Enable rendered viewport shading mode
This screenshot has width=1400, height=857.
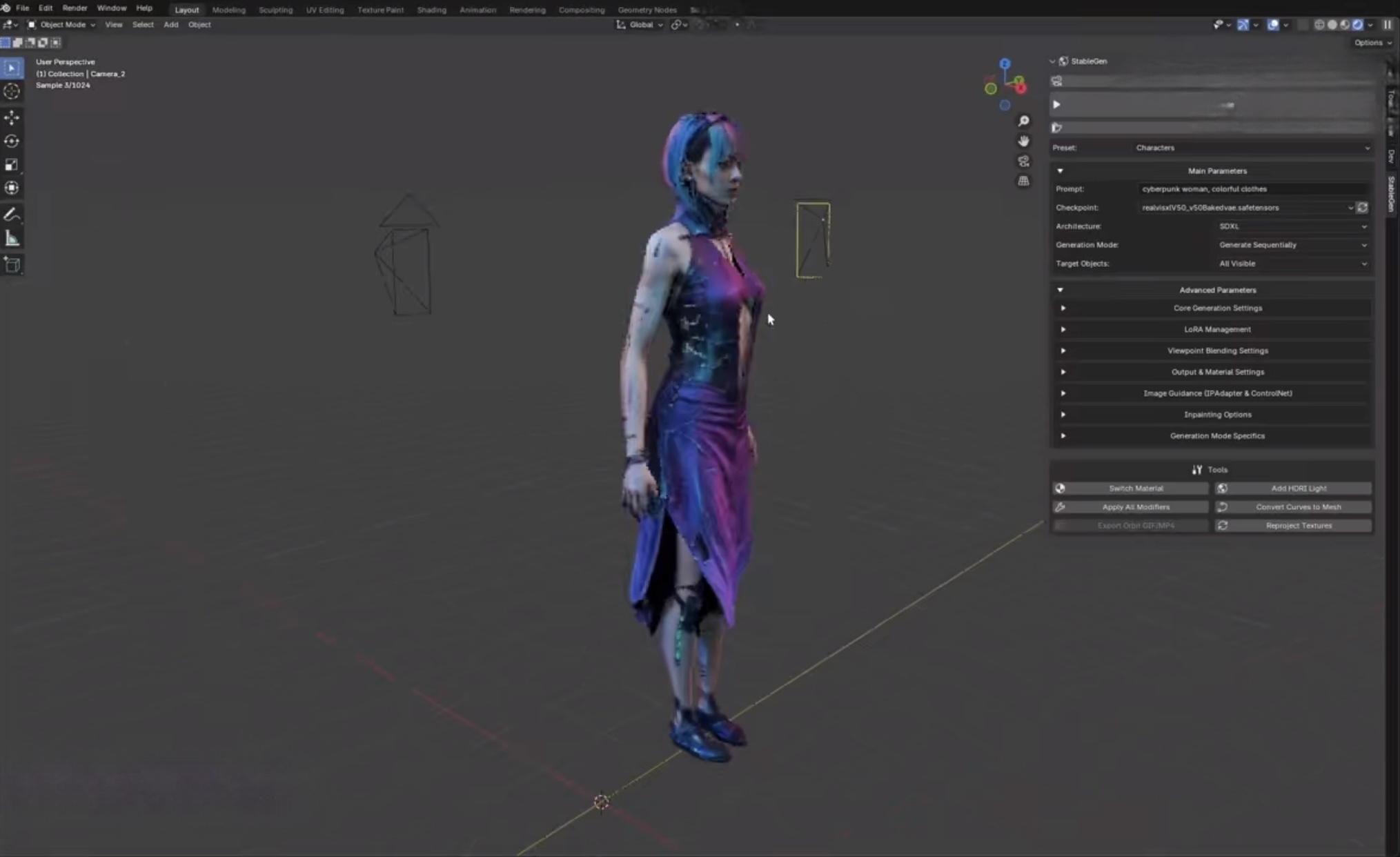(1358, 25)
